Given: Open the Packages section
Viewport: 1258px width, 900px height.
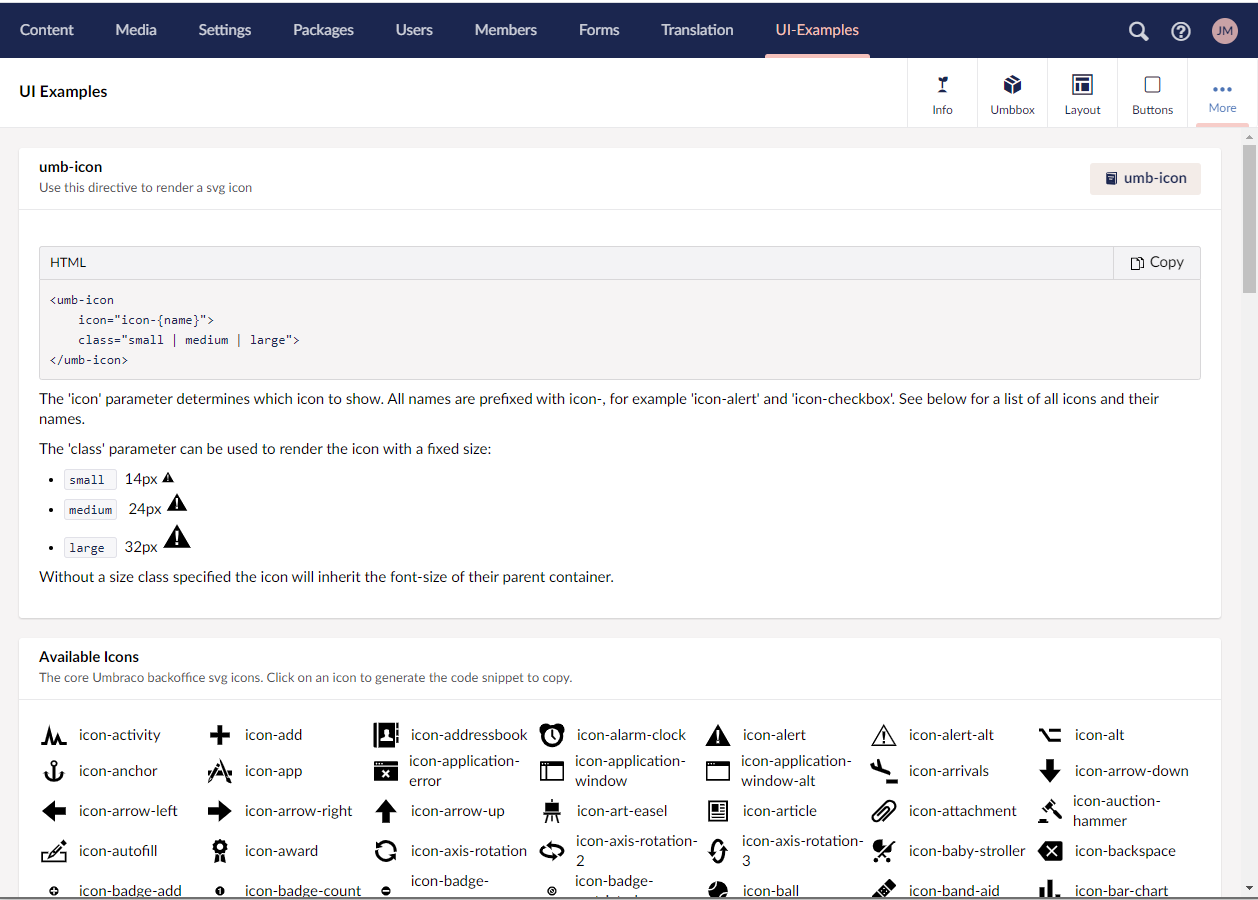Looking at the screenshot, I should click(323, 30).
